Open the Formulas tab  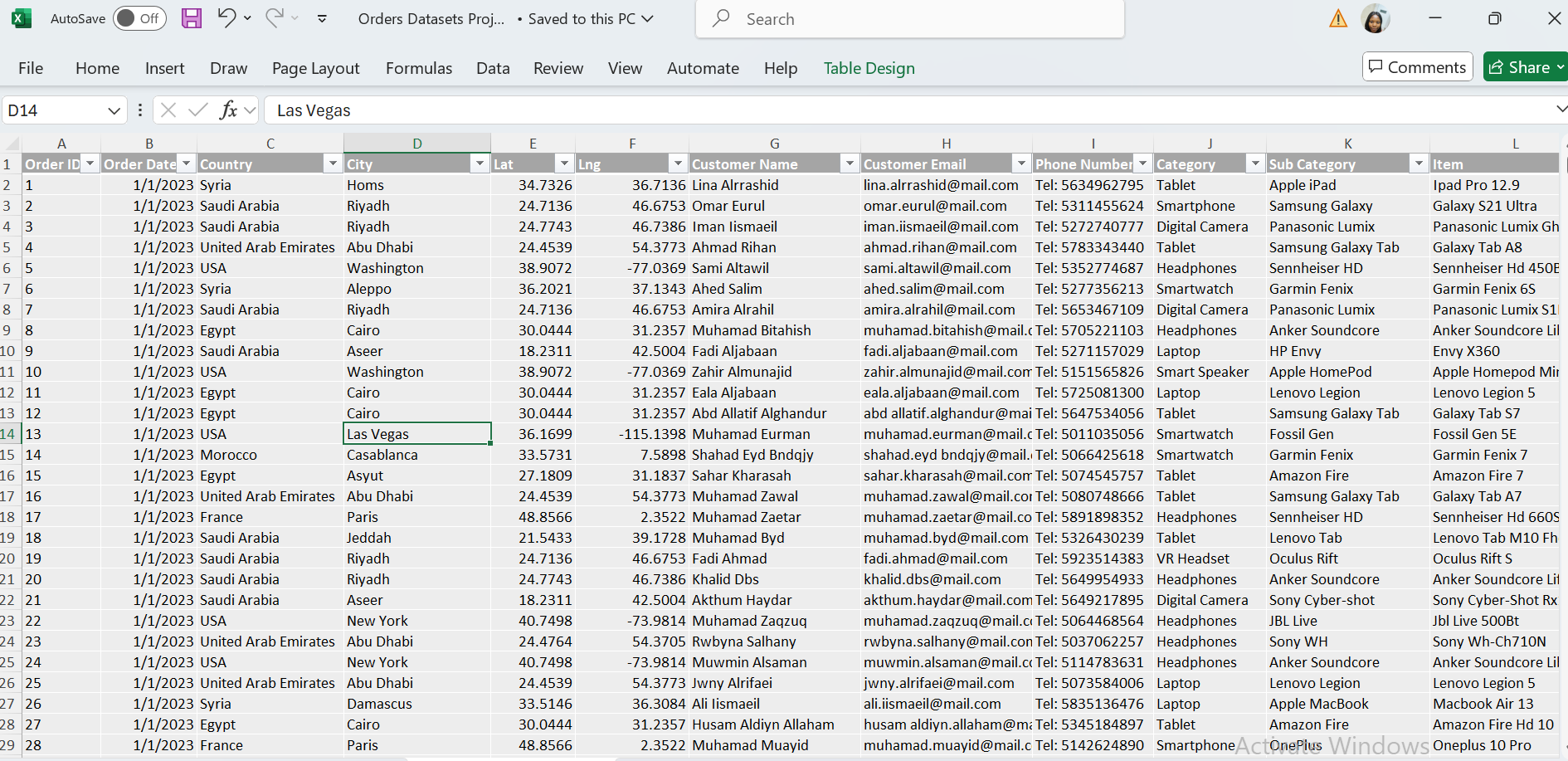point(419,68)
